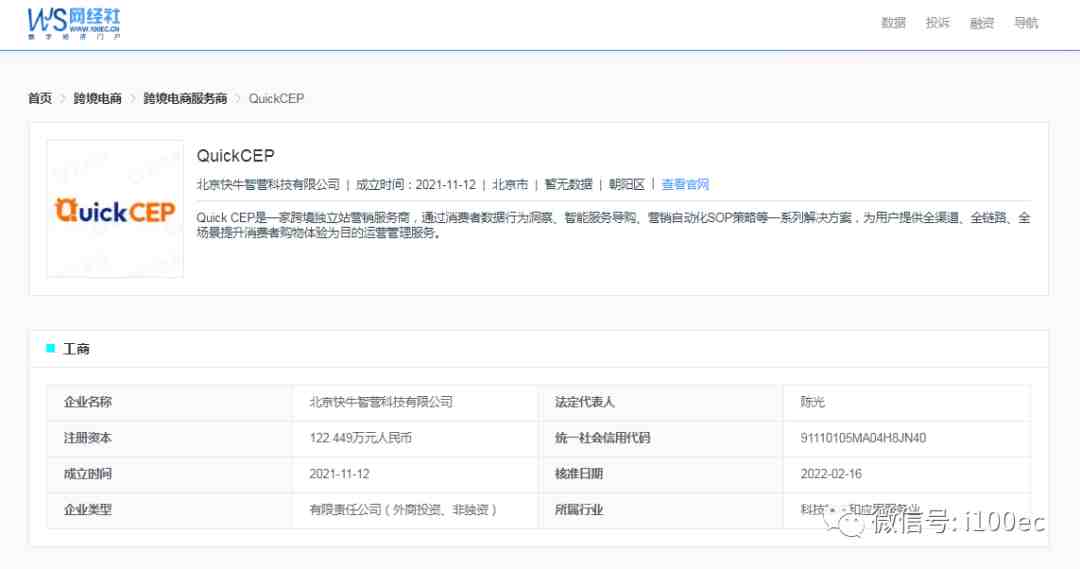Click the 网经社 site logo
This screenshot has height=569, width=1080.
(74, 23)
